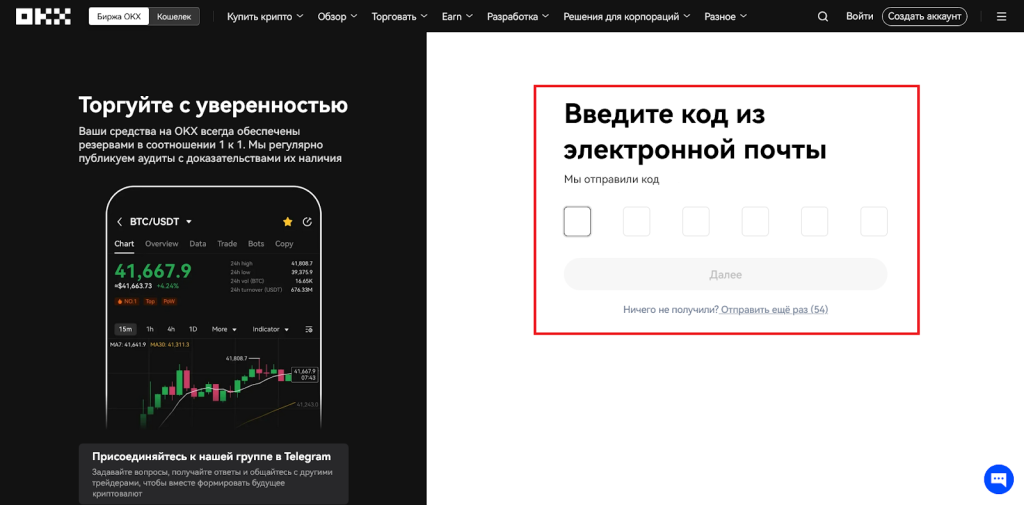Open the hamburger menu icon
The width and height of the screenshot is (1024, 505).
(x=1001, y=16)
